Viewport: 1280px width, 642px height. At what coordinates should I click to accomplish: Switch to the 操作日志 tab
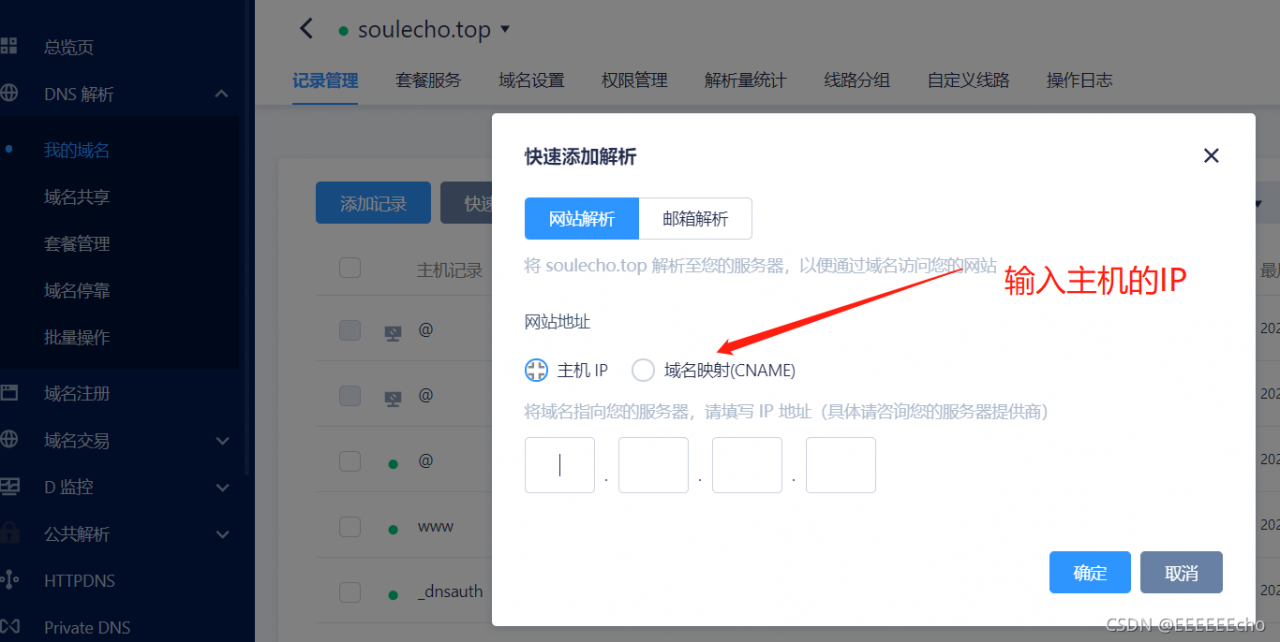[1079, 80]
